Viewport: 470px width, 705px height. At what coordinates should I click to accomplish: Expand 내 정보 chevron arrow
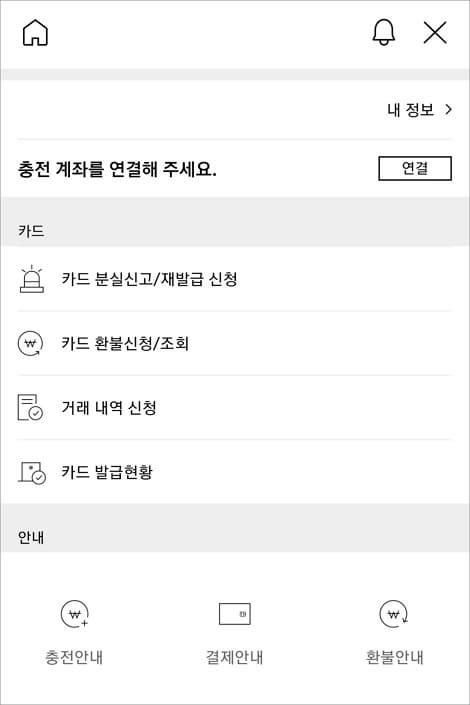[448, 109]
